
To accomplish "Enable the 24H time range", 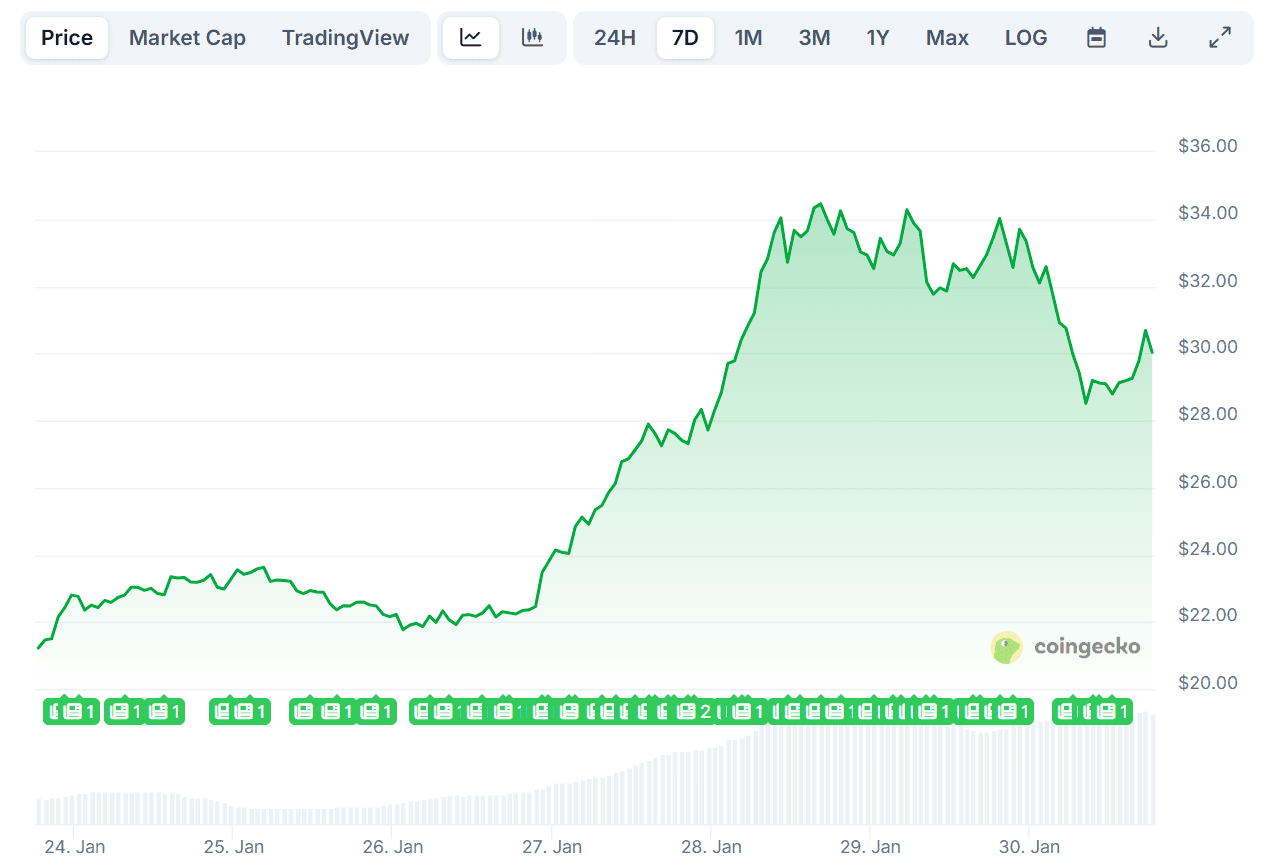I will [614, 37].
